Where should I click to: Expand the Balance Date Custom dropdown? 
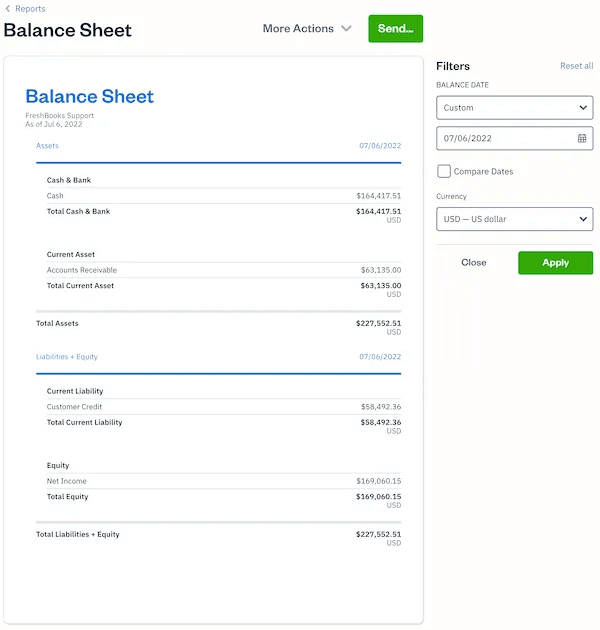point(514,108)
